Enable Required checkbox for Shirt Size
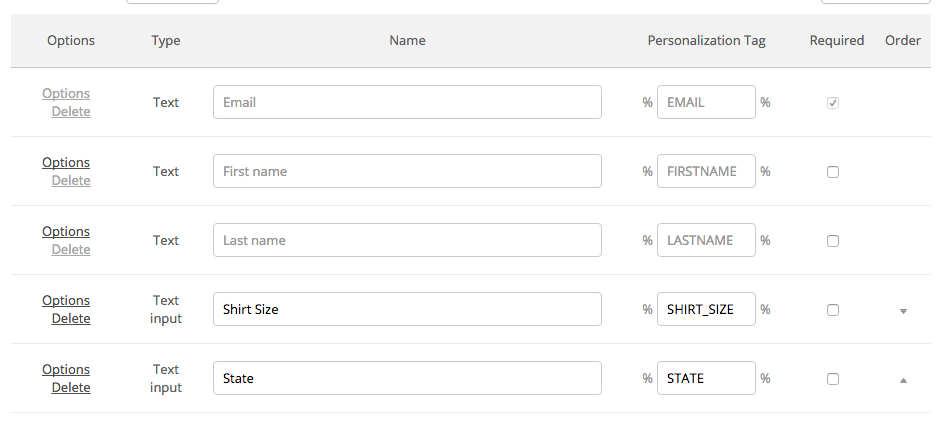The image size is (939, 421). click(x=833, y=310)
